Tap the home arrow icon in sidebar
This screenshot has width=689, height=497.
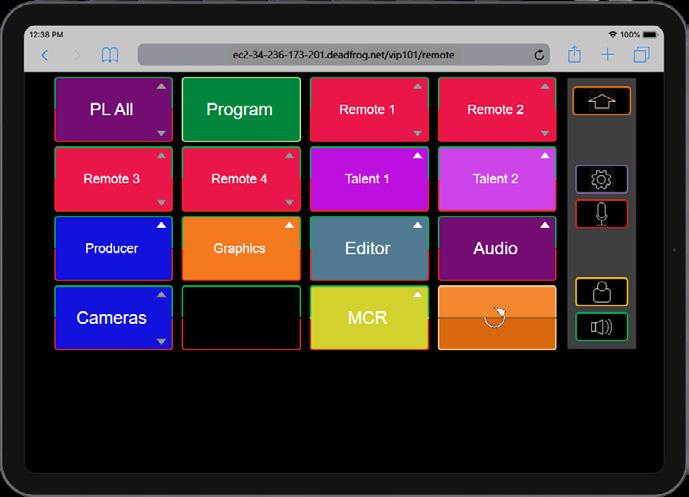click(x=602, y=101)
